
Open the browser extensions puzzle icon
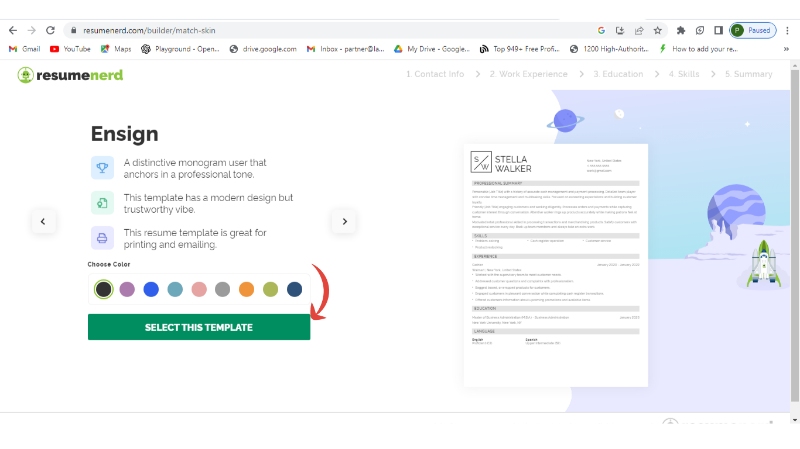click(x=681, y=31)
